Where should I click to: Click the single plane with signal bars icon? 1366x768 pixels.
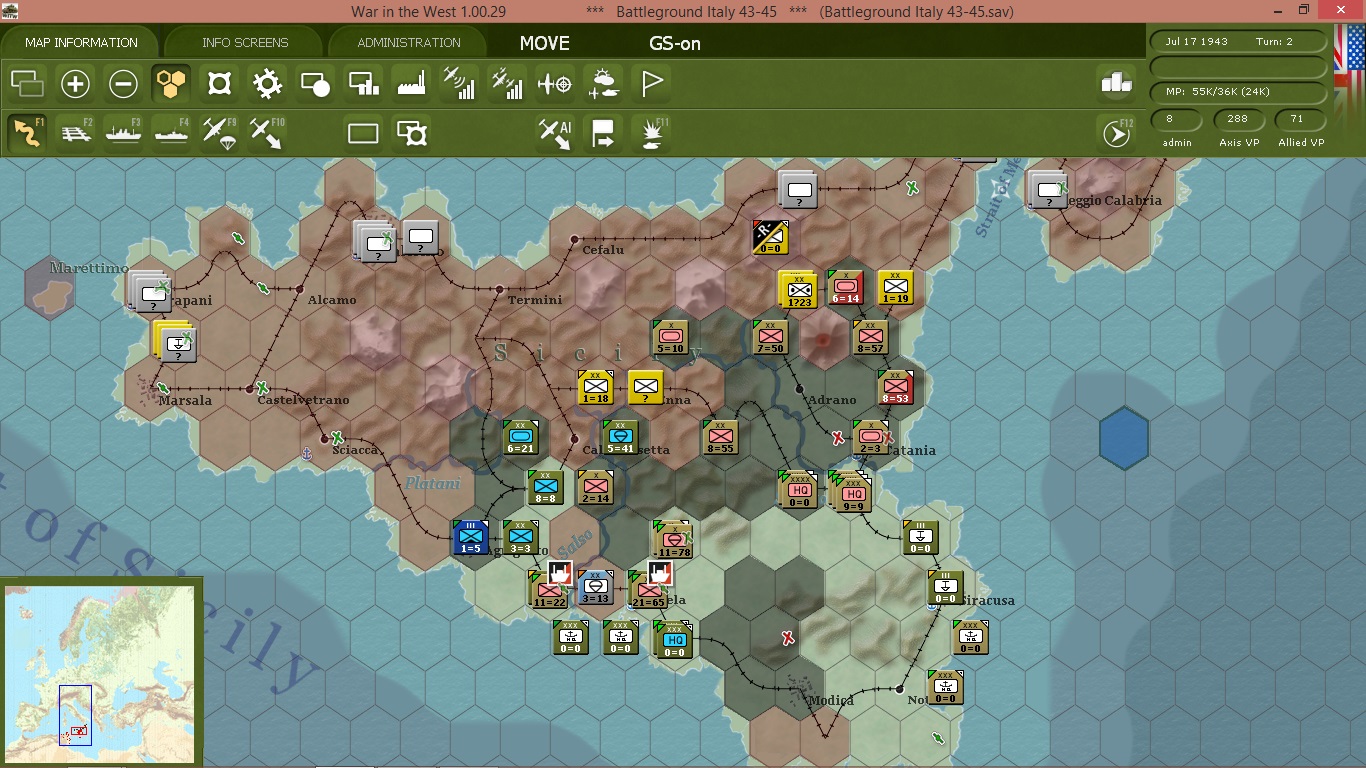pyautogui.click(x=459, y=84)
